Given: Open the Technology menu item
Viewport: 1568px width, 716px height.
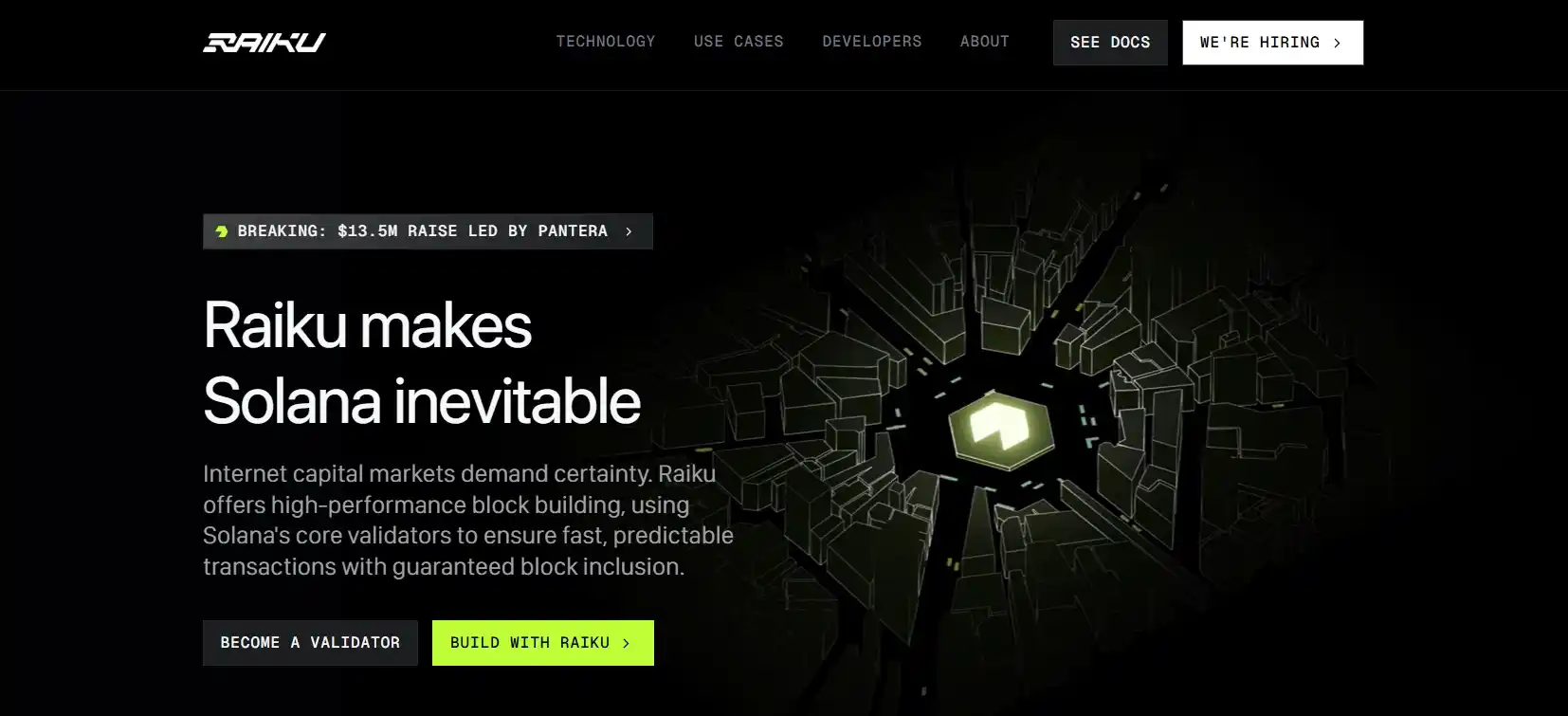Looking at the screenshot, I should click(606, 42).
